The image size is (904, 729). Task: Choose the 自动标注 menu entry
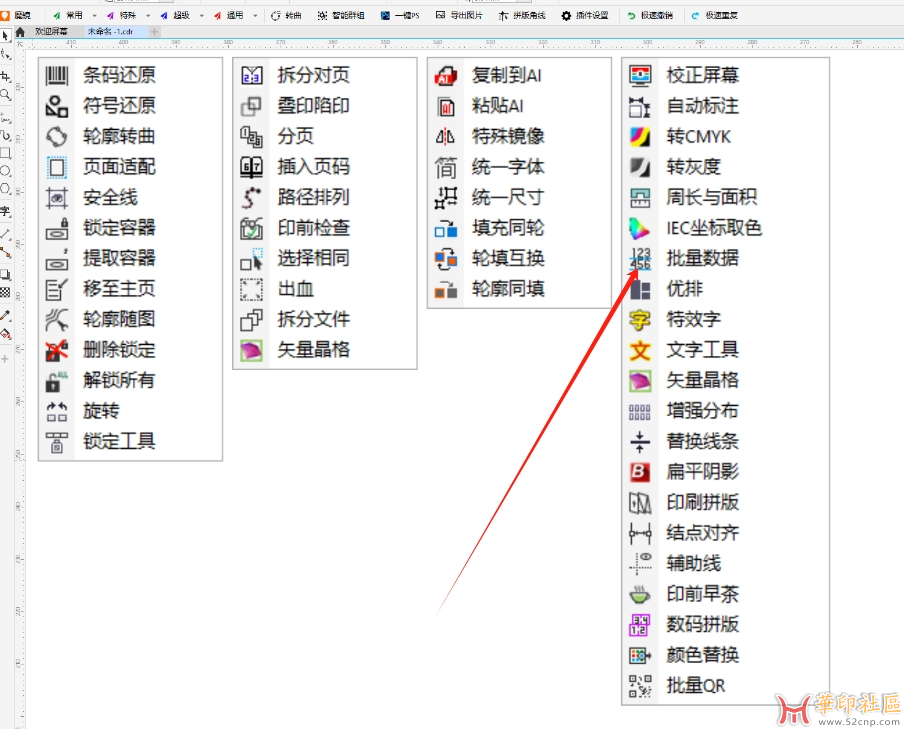(726, 106)
